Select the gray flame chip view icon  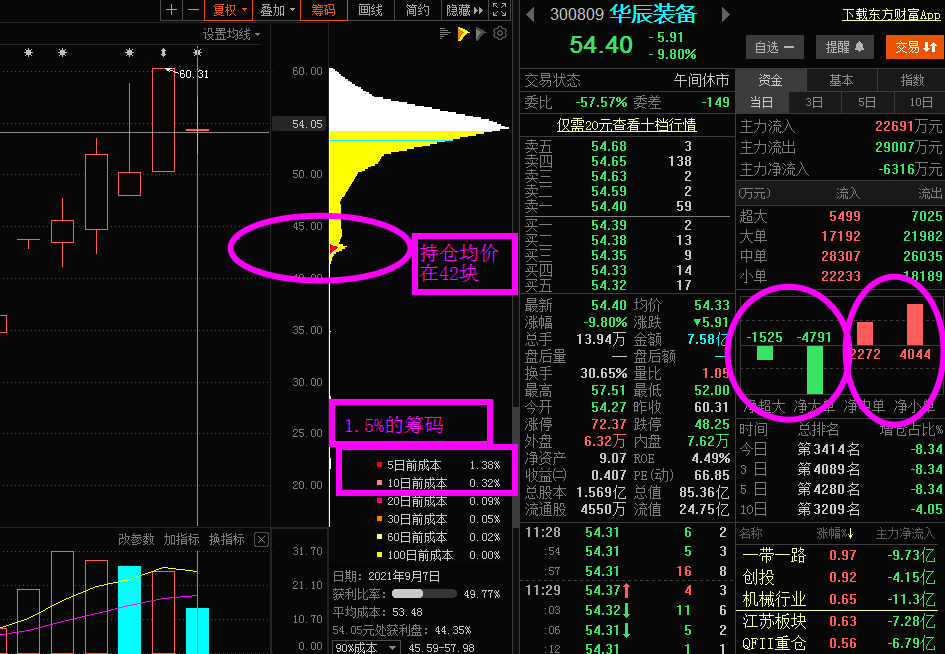[481, 34]
